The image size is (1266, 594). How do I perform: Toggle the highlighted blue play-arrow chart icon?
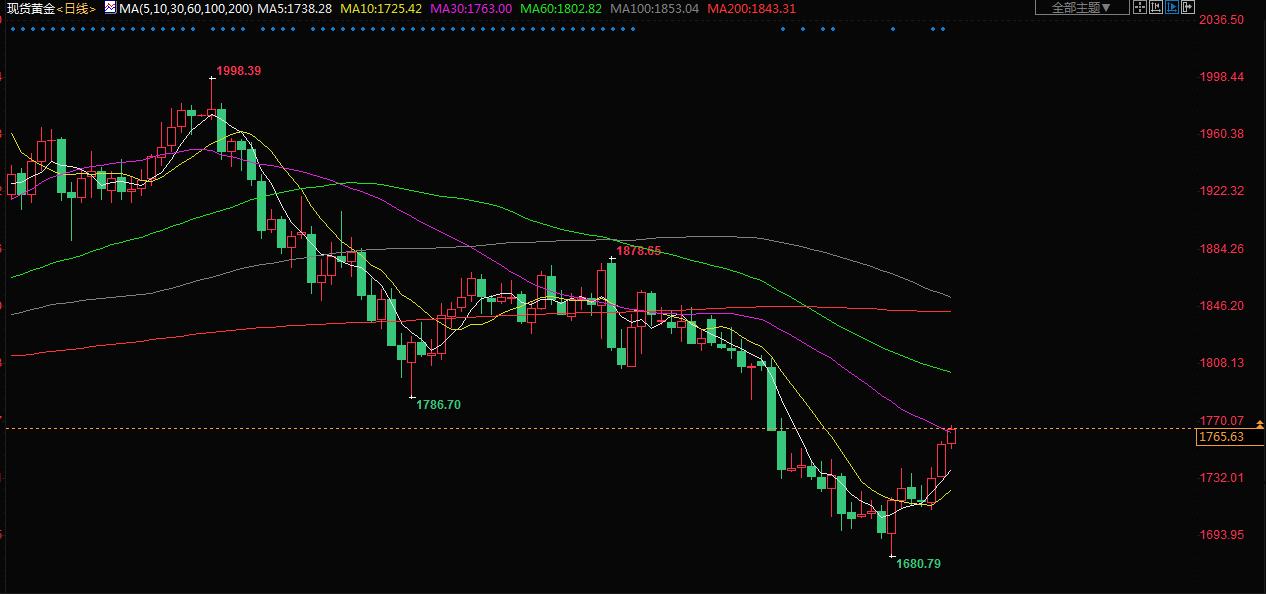(1172, 7)
